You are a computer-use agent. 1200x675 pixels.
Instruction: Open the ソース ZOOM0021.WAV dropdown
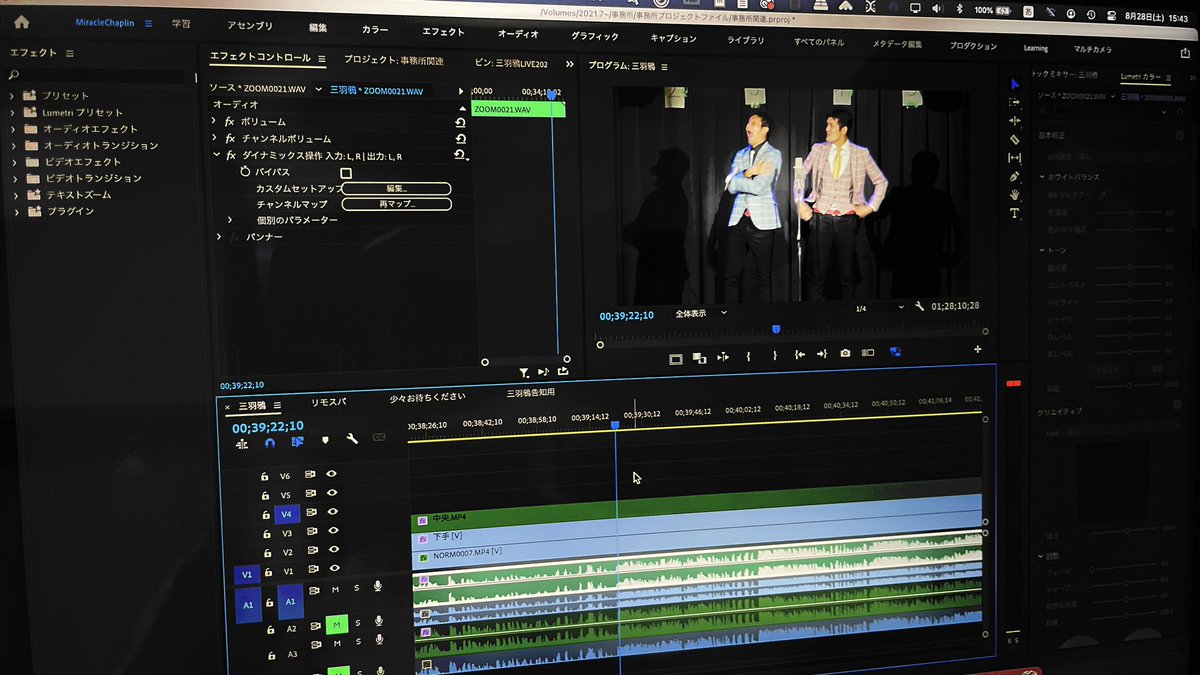319,89
